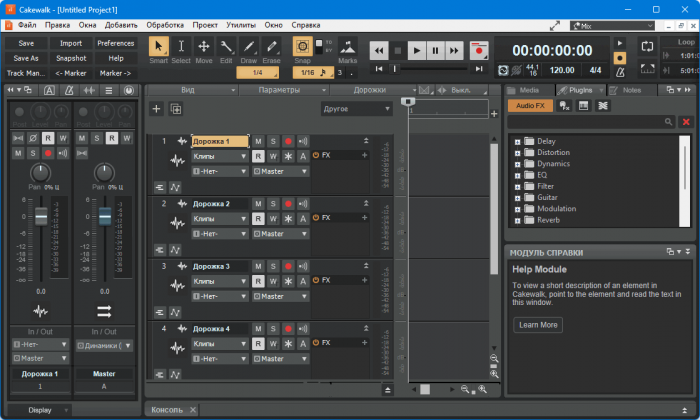Solo Дорожка 2 in track view

[x=273, y=204]
